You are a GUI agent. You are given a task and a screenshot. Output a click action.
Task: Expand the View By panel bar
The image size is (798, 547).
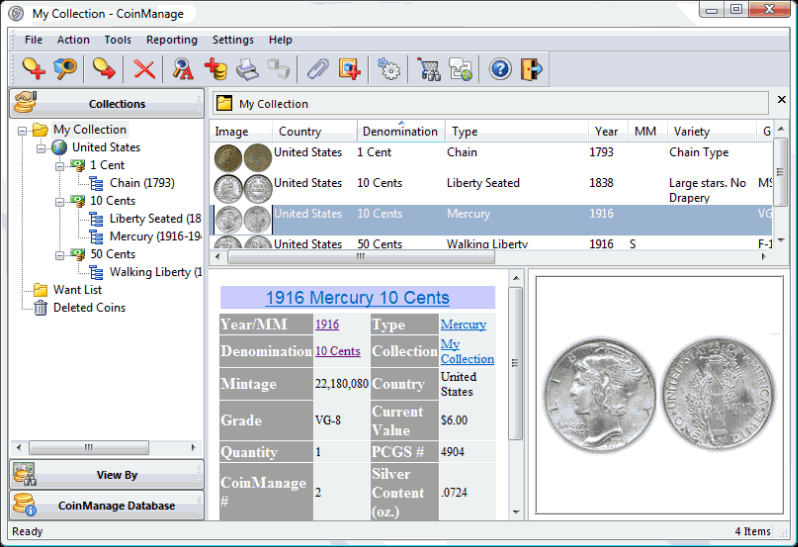pos(106,475)
